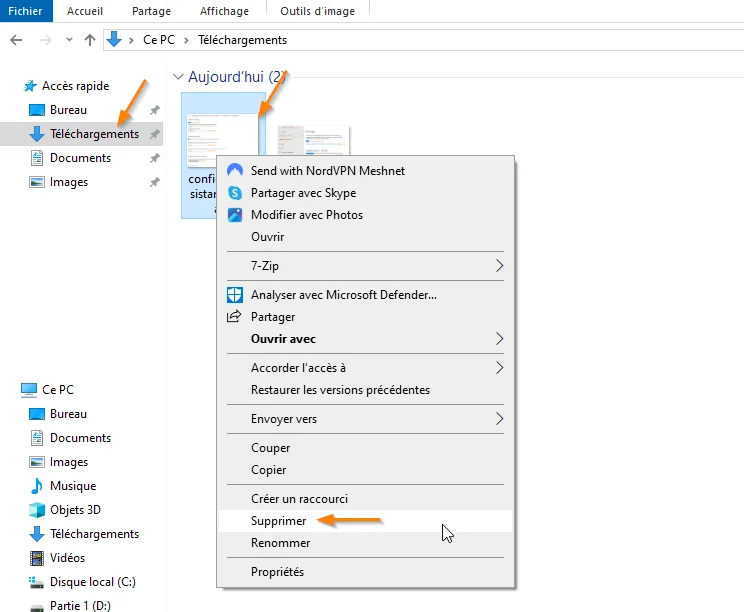Expand the Envoyer vers submenu
Viewport: 744px width, 612px height.
(365, 419)
